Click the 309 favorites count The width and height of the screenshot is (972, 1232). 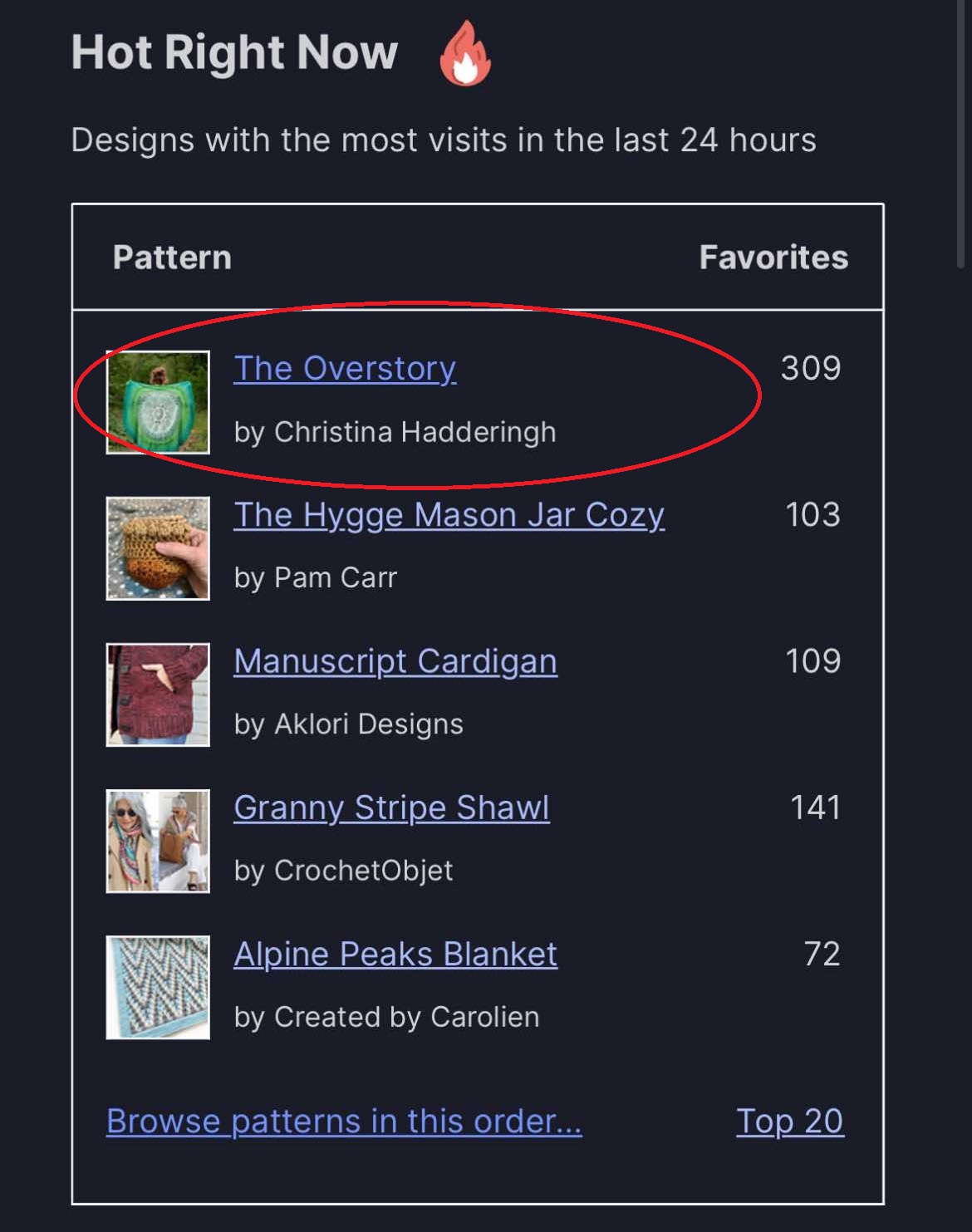(810, 368)
